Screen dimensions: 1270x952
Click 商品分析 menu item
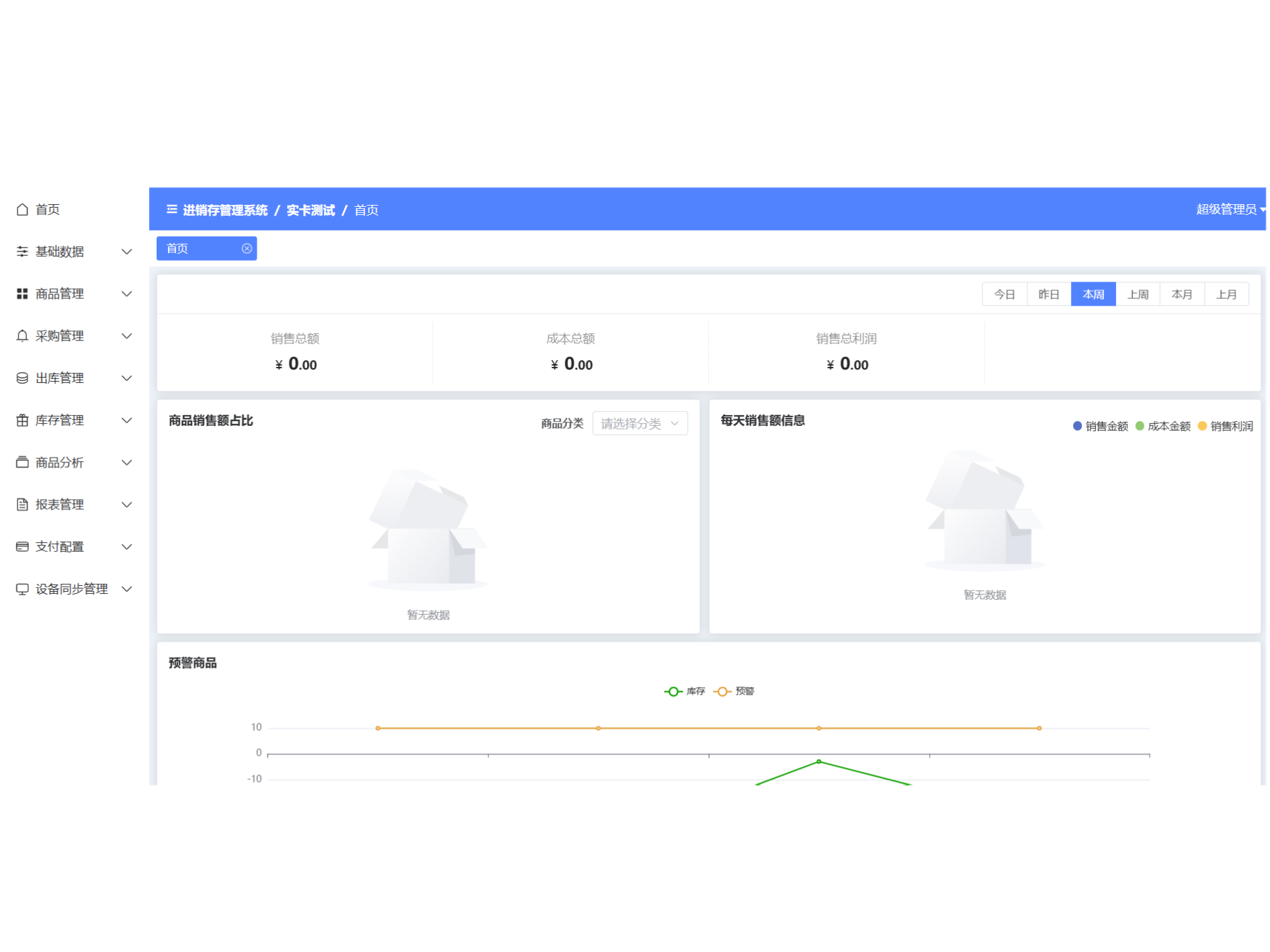click(x=60, y=463)
